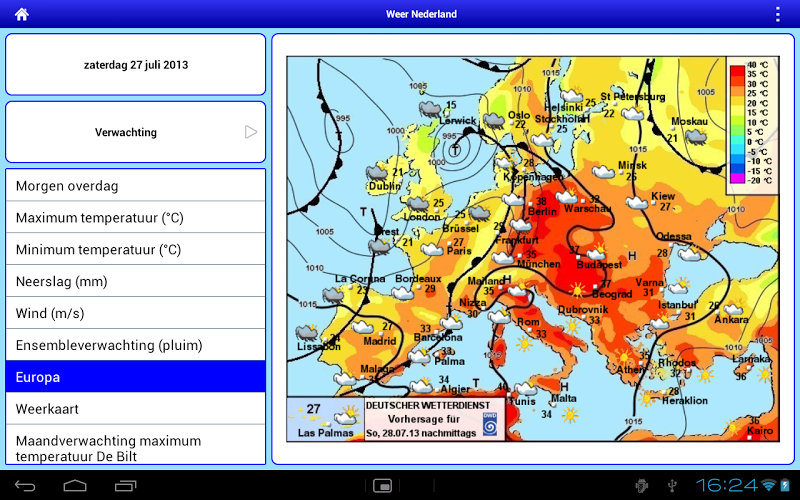
Task: Tap the Lerwick rain cloud icon
Action: (430, 109)
